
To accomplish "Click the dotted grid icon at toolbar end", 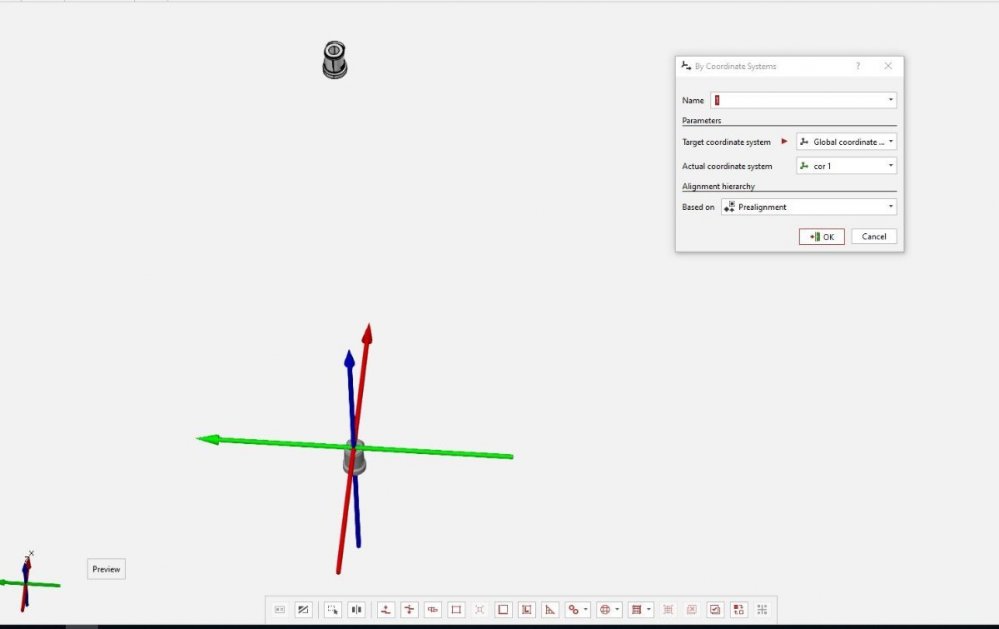I will pos(762,609).
